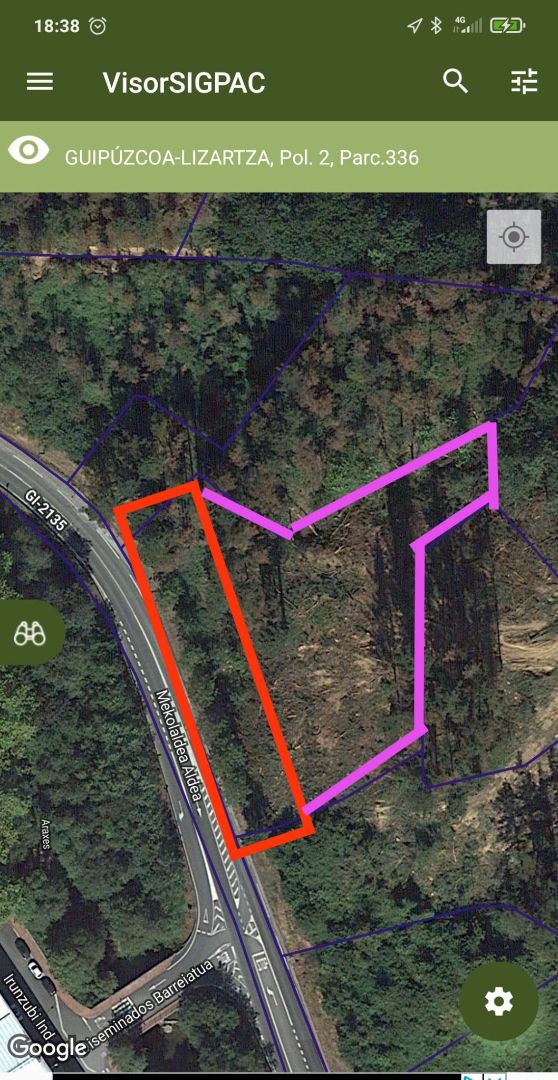This screenshot has height=1080, width=558.
Task: Toggle the eye visibility icon
Action: pos(29,150)
